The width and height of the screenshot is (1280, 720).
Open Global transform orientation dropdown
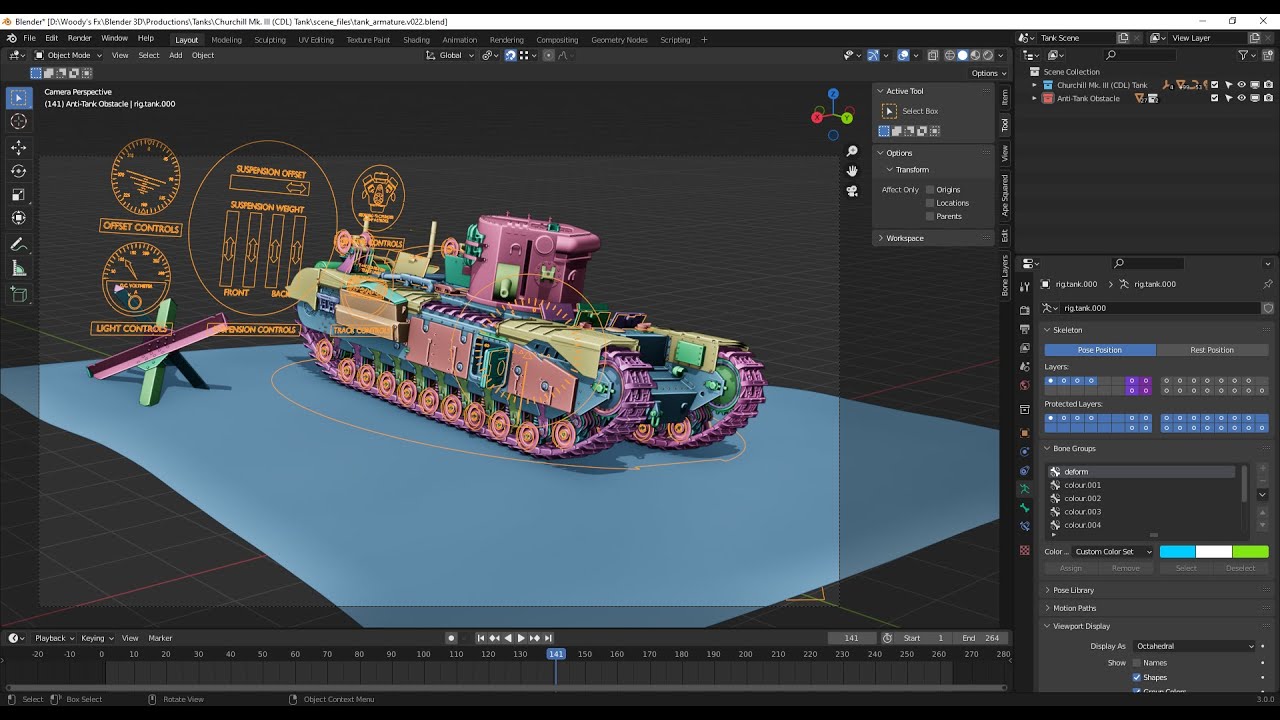[450, 55]
